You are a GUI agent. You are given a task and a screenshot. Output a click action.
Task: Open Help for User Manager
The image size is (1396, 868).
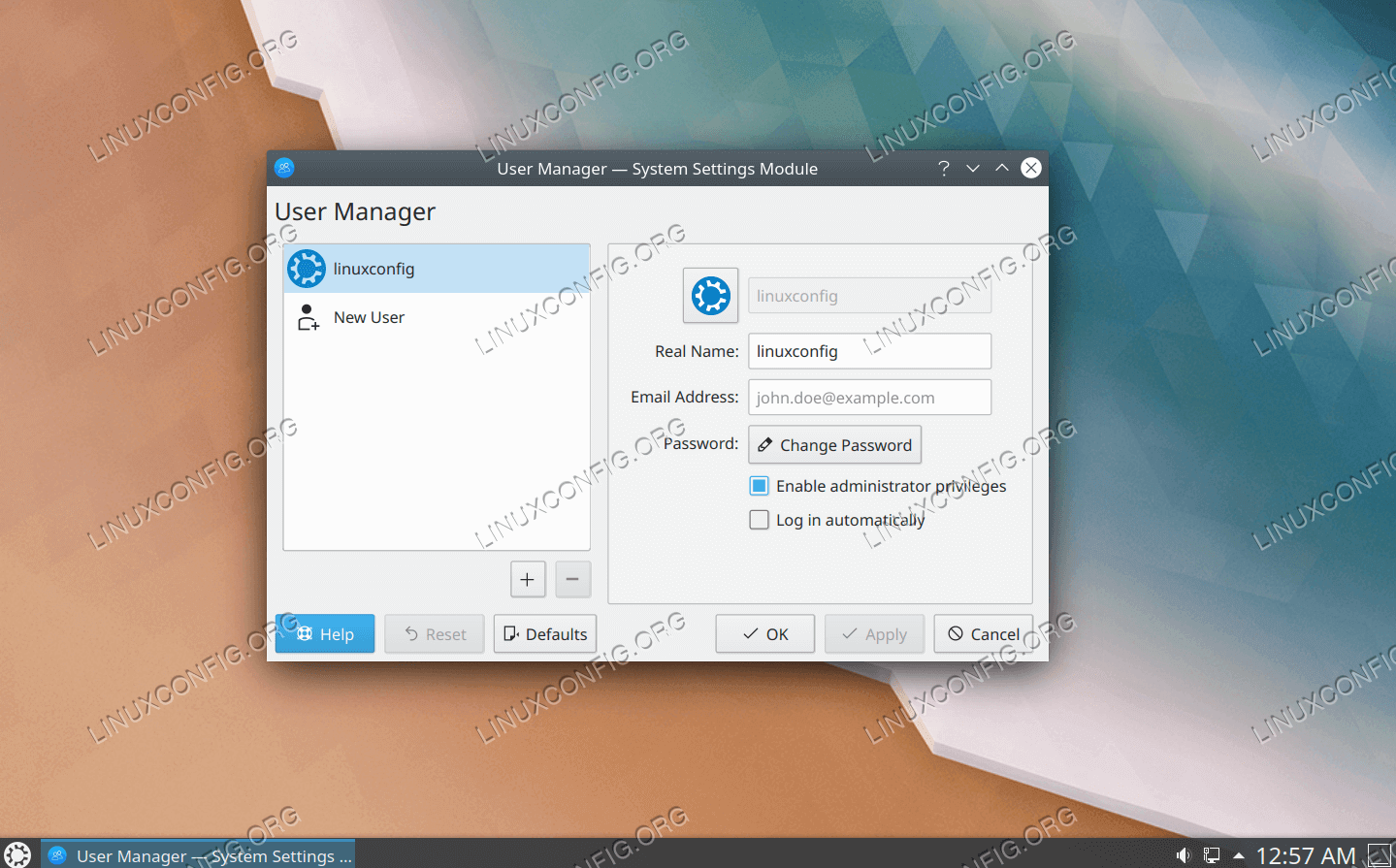325,634
